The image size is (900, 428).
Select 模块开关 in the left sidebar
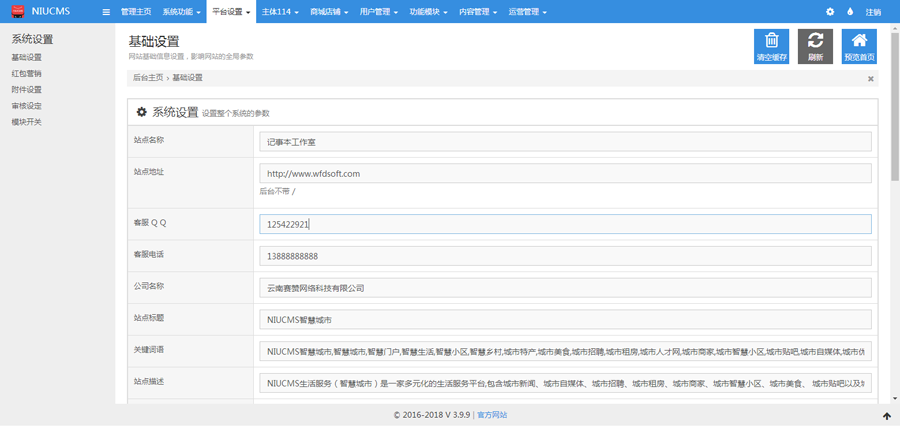26,122
